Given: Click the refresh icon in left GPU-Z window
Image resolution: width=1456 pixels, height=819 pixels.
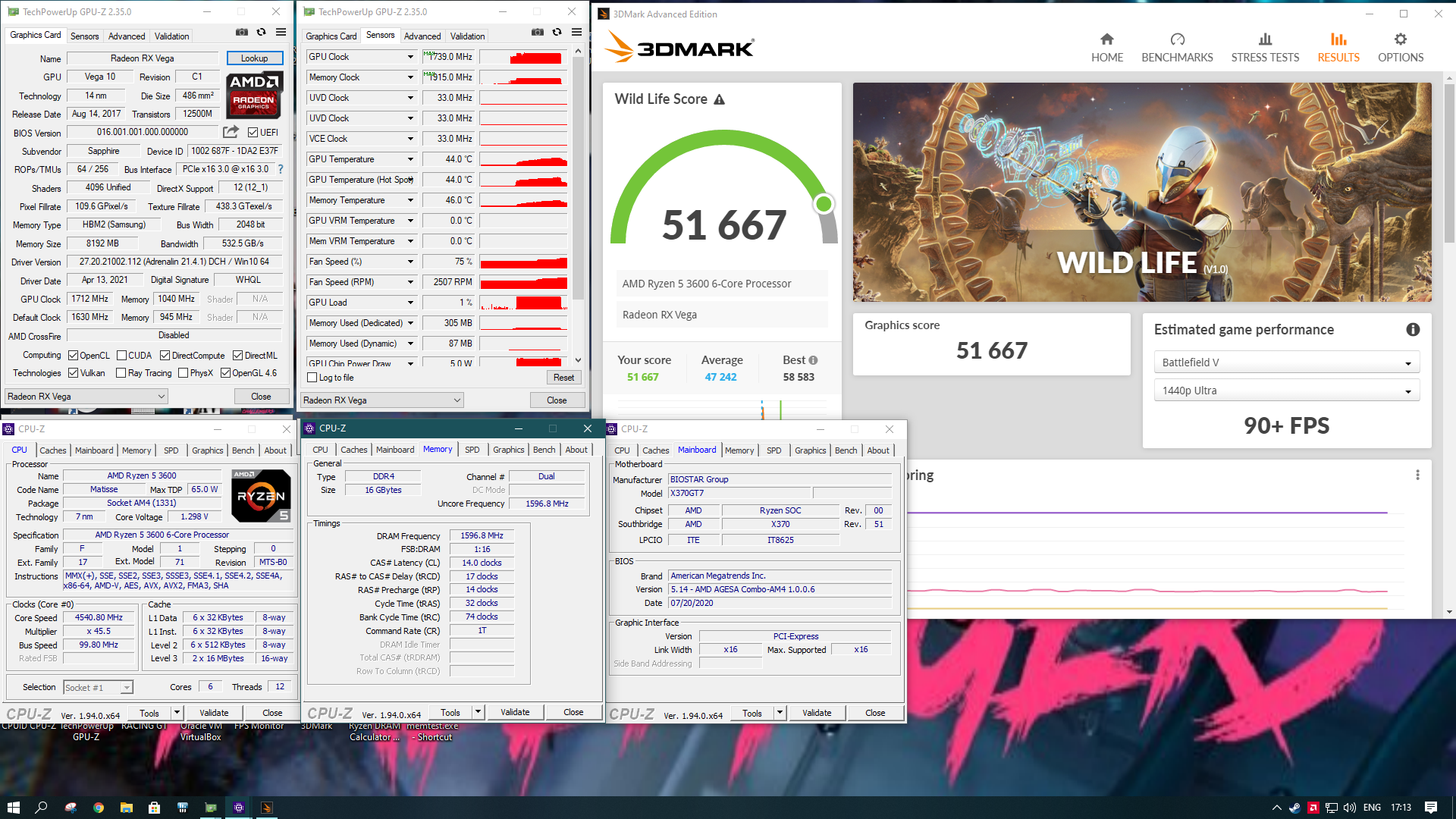Looking at the screenshot, I should pos(261,32).
